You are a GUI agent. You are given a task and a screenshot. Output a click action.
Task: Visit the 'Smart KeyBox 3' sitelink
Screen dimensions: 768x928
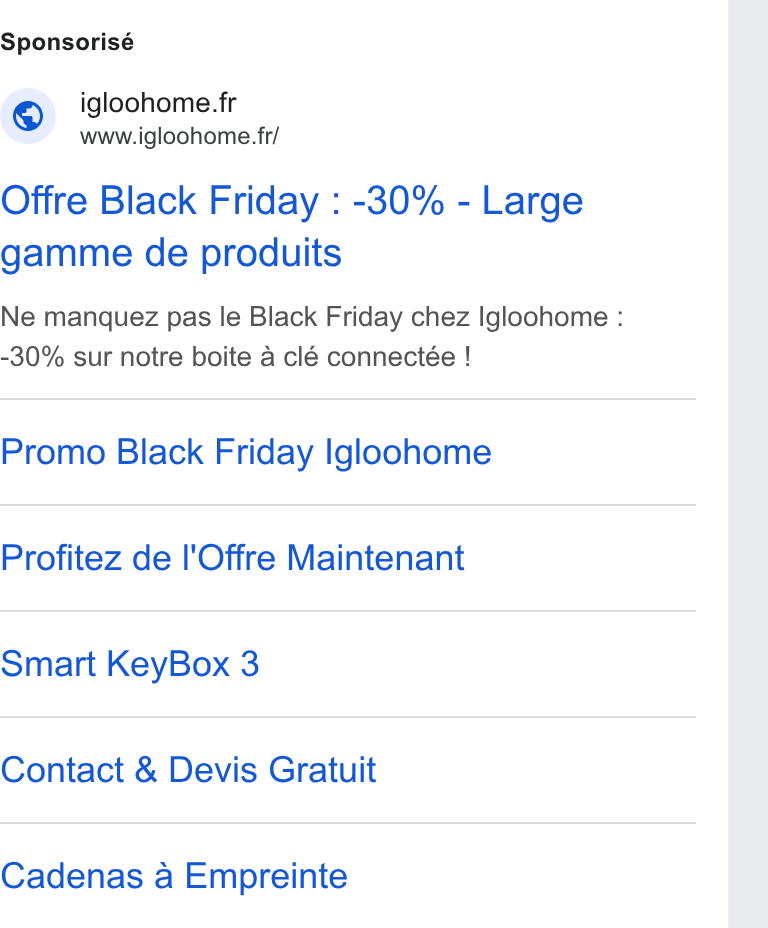[x=130, y=664]
